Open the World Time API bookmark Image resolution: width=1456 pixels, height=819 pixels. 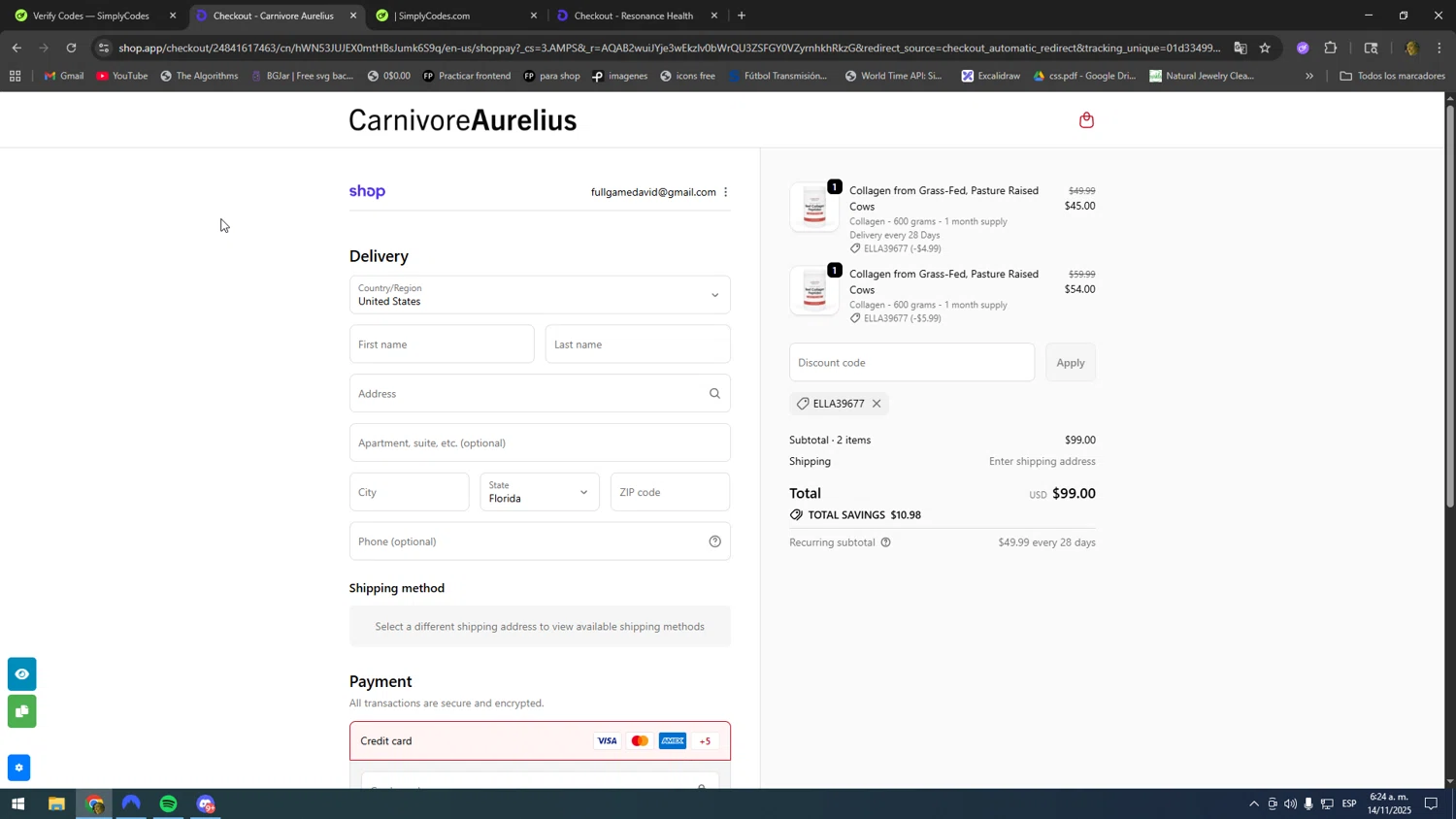(893, 76)
